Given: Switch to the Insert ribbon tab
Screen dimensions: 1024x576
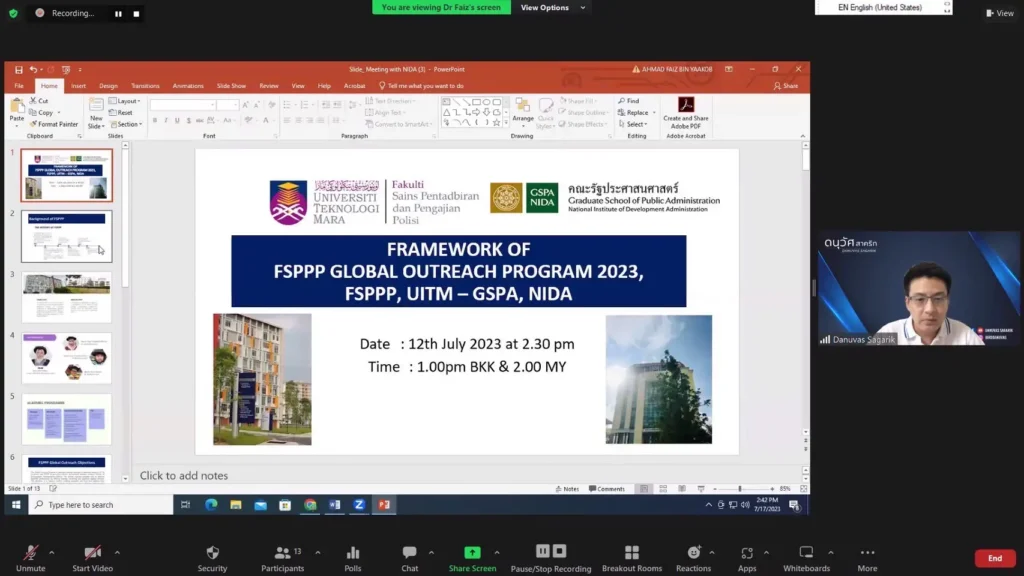Looking at the screenshot, I should coord(78,85).
